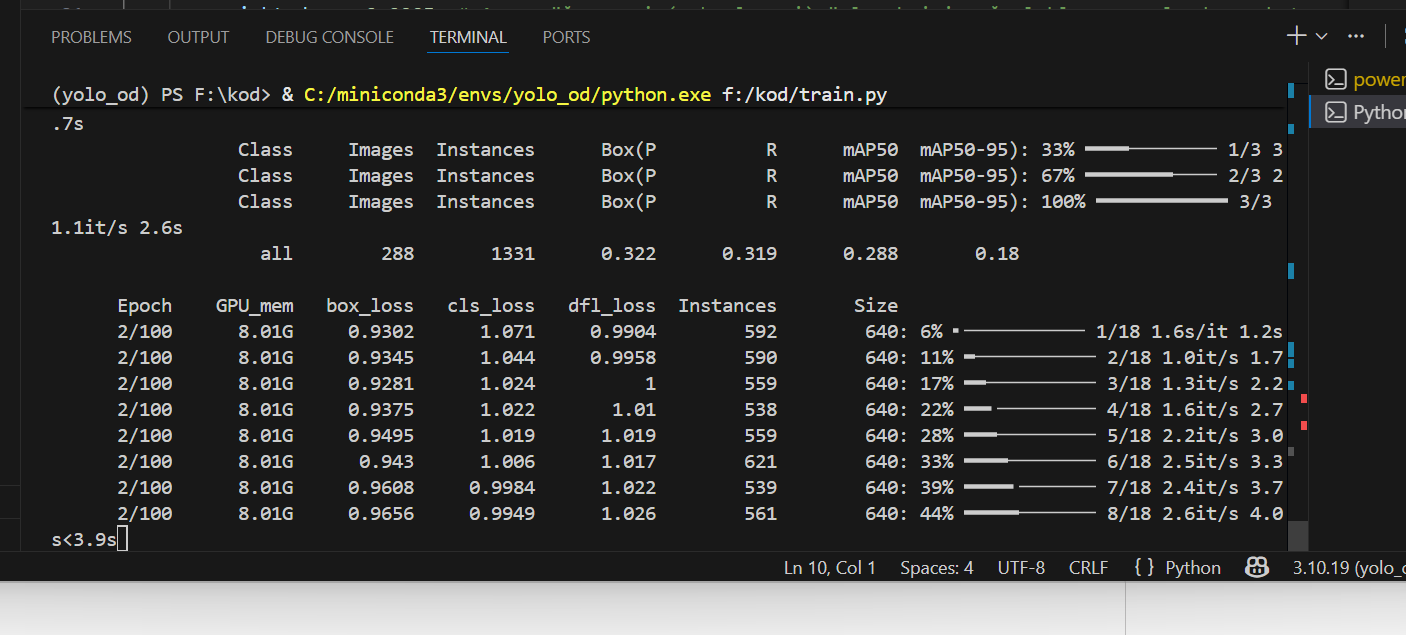Open the Spaces: 4 indentation selector
The height and width of the screenshot is (635, 1406).
coord(936,568)
